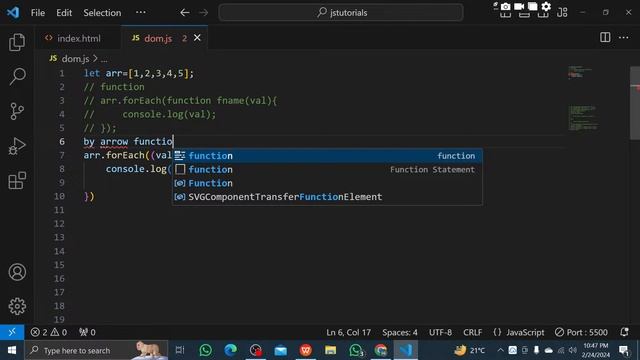Screen dimensions: 640x360
Task: Pick the SVGComponentTransferFunctionElement suggestion
Action: point(327,197)
